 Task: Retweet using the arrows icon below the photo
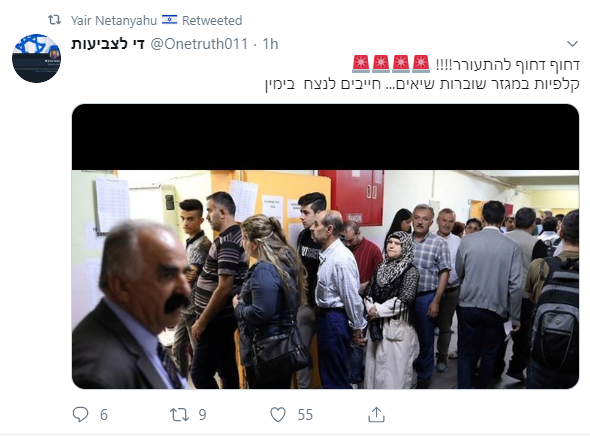coord(179,415)
